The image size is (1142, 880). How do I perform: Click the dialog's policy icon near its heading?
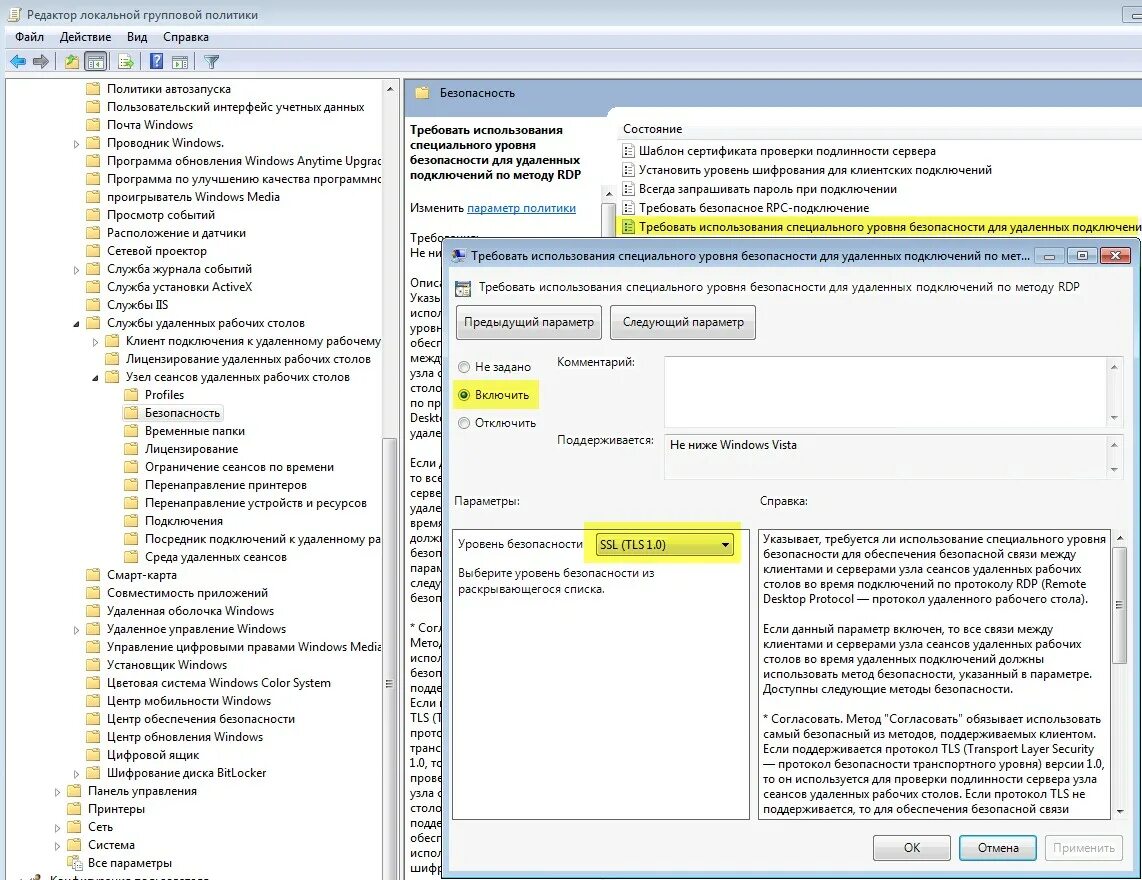tap(462, 288)
